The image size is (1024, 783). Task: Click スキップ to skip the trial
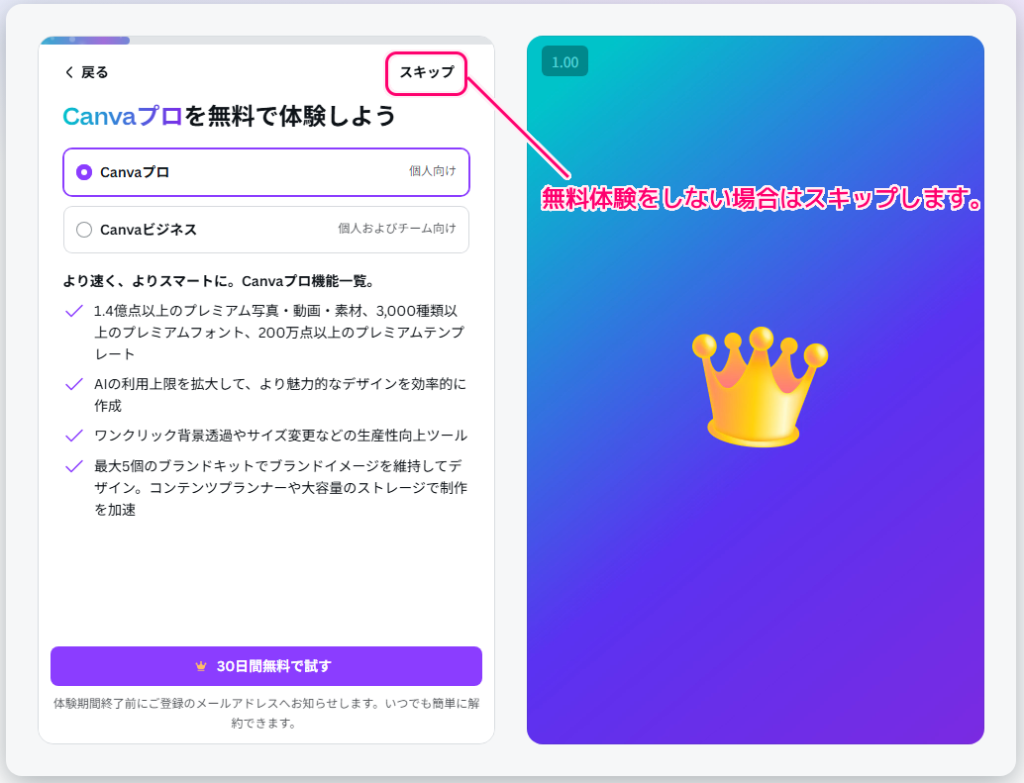(425, 73)
